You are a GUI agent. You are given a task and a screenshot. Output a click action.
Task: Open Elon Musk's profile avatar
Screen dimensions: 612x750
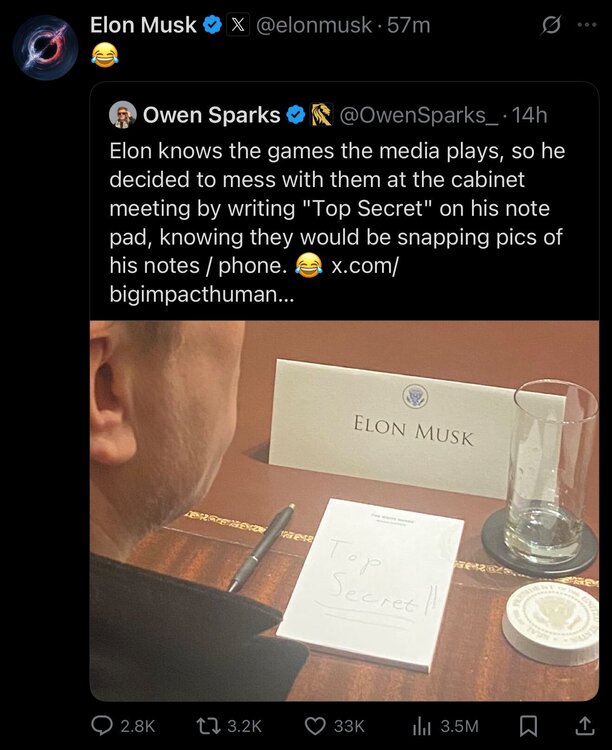(46, 47)
